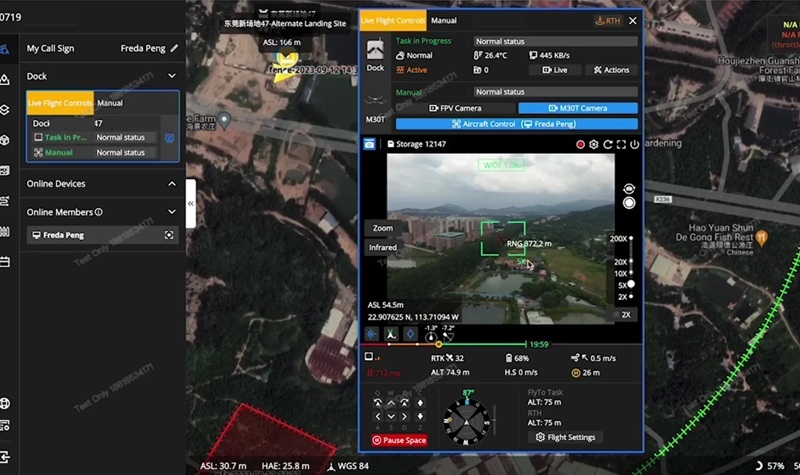Open the map annotations sidebar icon
This screenshot has width=800, height=475.
5,80
